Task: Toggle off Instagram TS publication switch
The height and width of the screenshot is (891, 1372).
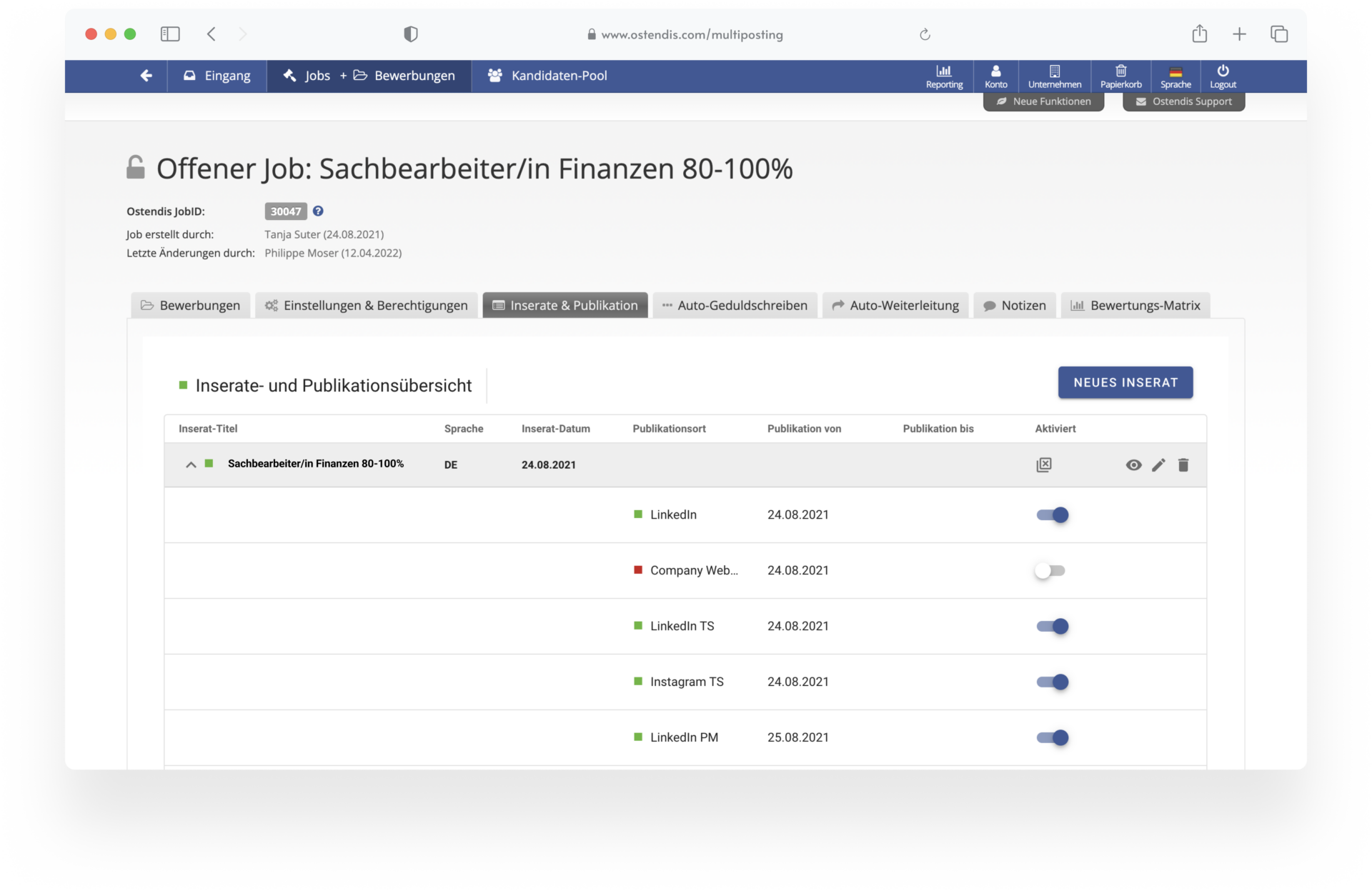Action: [1053, 682]
